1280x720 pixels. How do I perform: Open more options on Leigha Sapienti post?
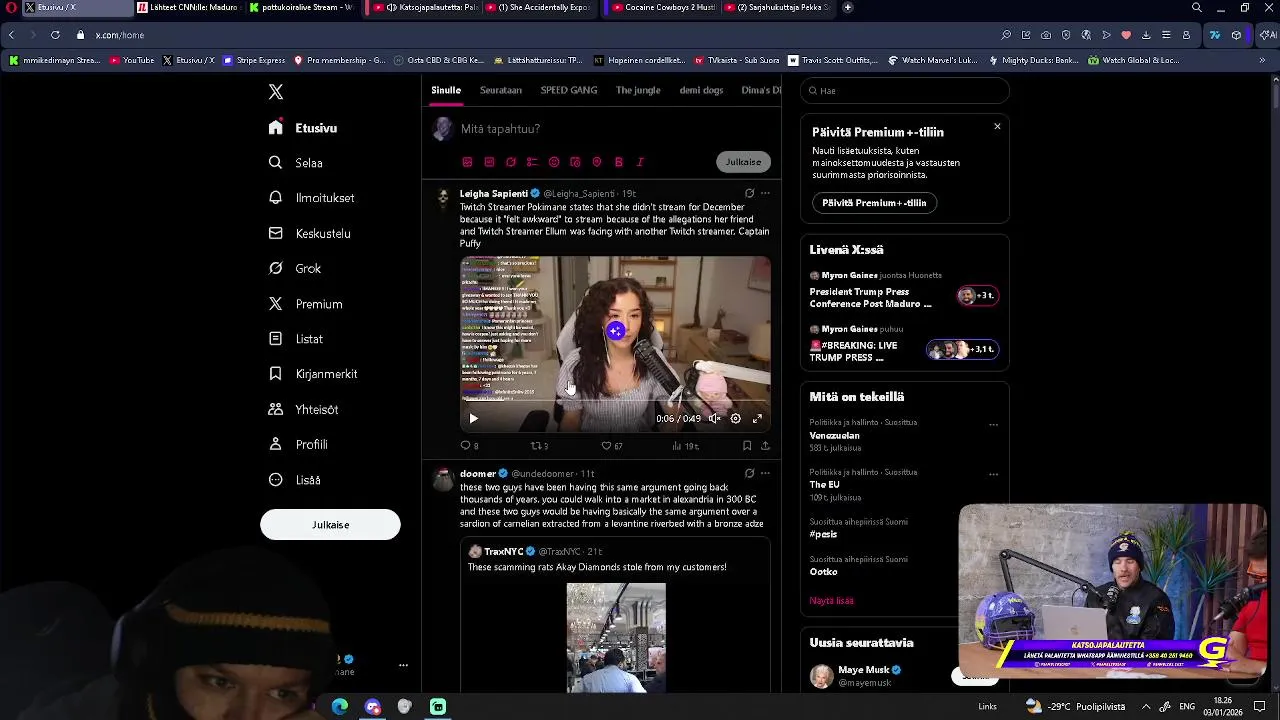click(765, 193)
